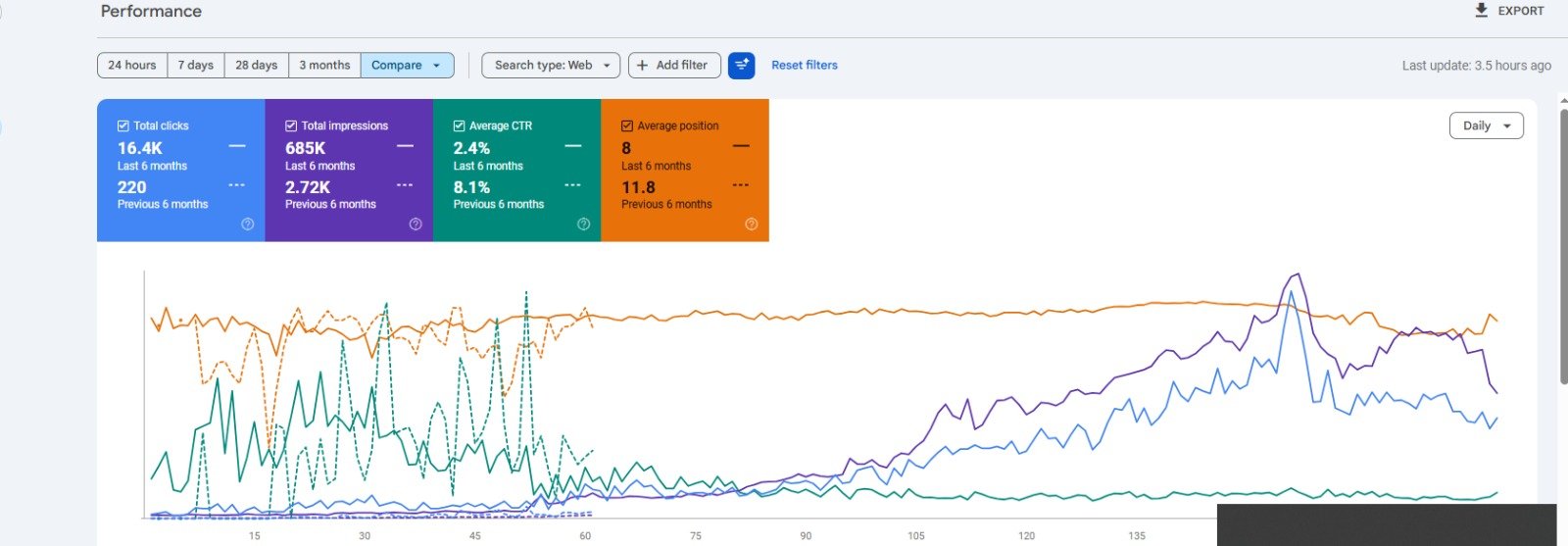The height and width of the screenshot is (546, 1568).
Task: Open Search type: Web dropdown
Action: click(x=551, y=66)
